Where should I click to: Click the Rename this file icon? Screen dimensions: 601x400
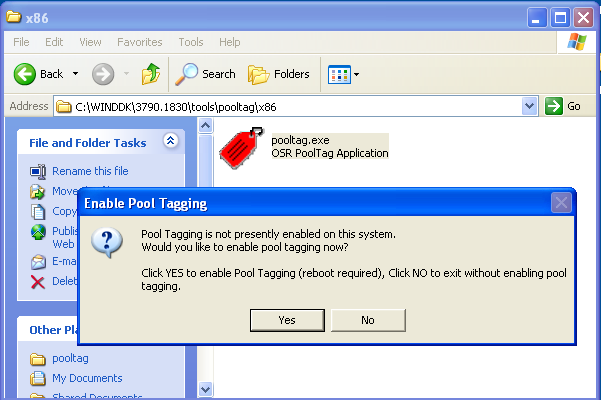coord(38,171)
